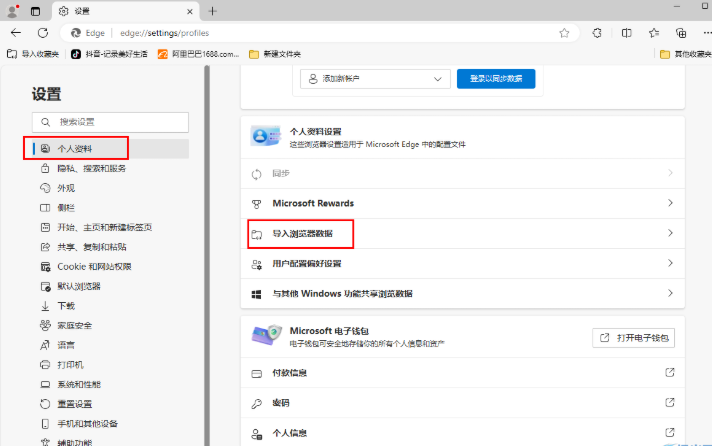The height and width of the screenshot is (446, 712).
Task: Open Favorites hub icon in toolbar
Action: click(653, 33)
